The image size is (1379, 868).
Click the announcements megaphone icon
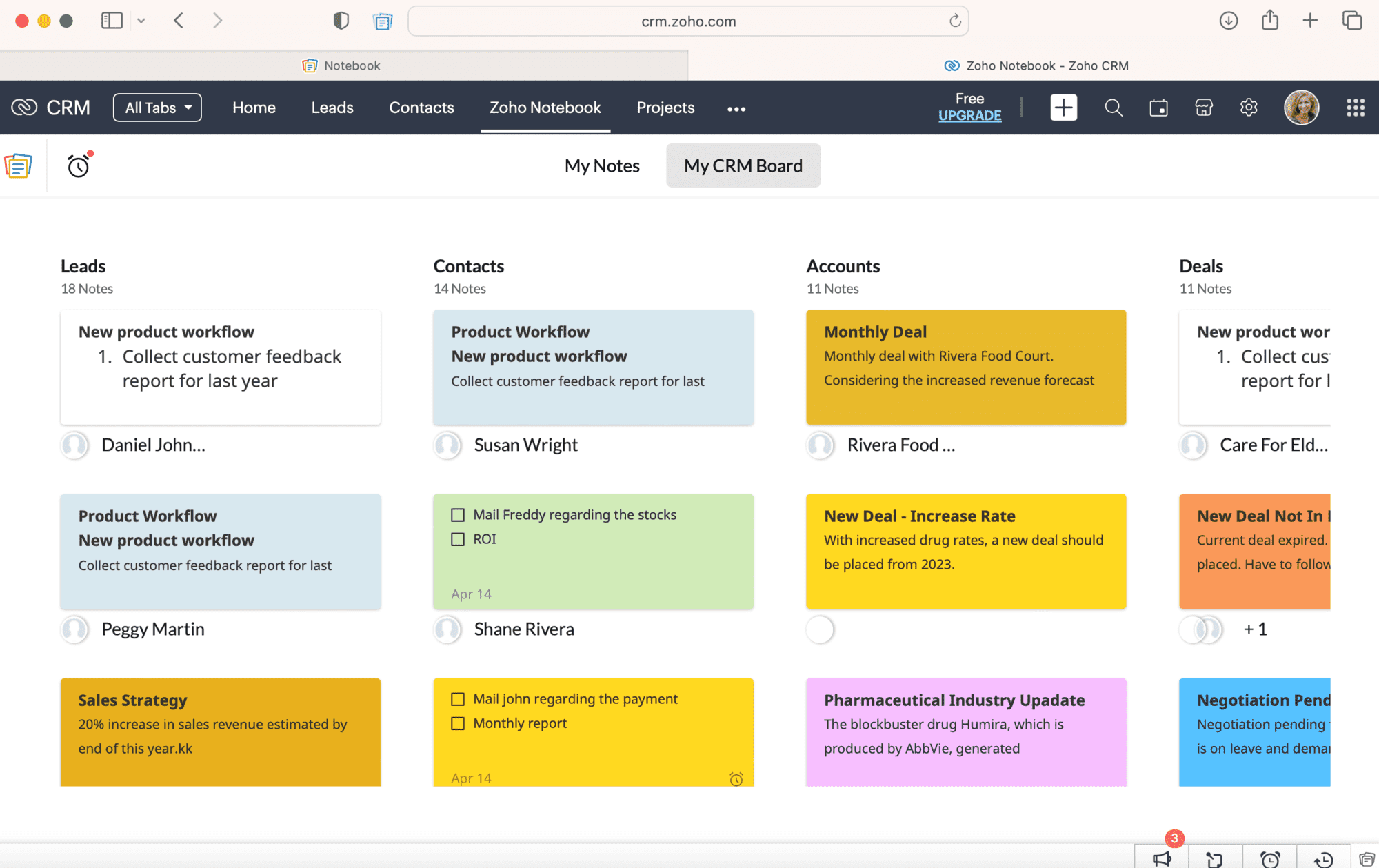click(x=1162, y=858)
